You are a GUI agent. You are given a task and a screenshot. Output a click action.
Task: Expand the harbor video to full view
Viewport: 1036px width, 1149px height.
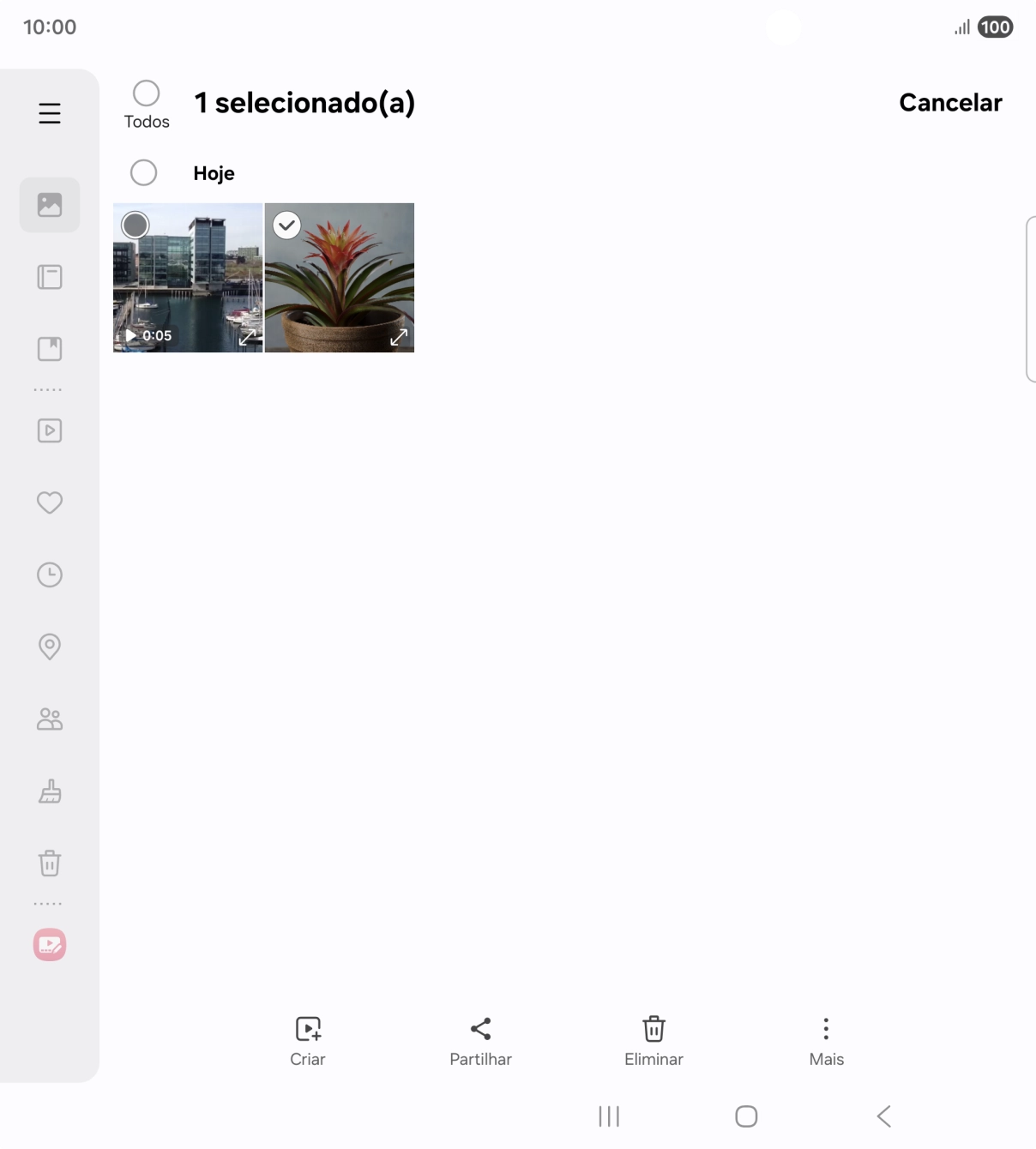(x=247, y=337)
